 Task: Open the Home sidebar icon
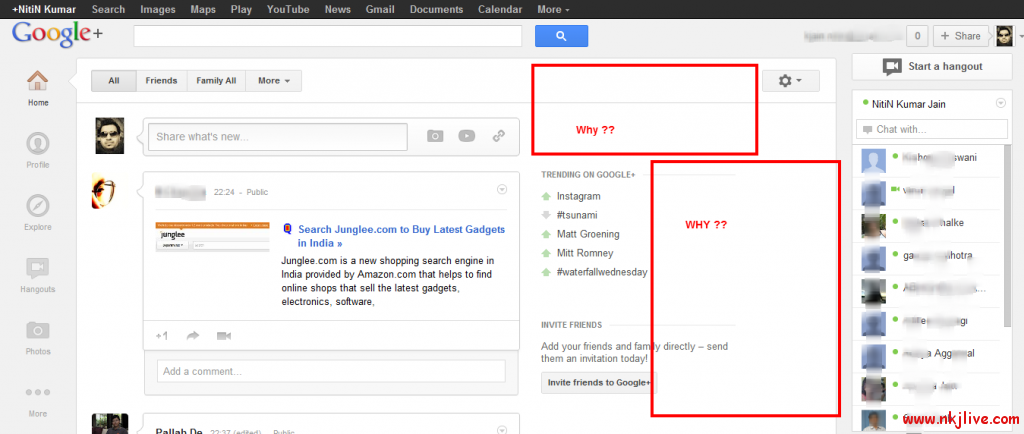click(x=38, y=82)
